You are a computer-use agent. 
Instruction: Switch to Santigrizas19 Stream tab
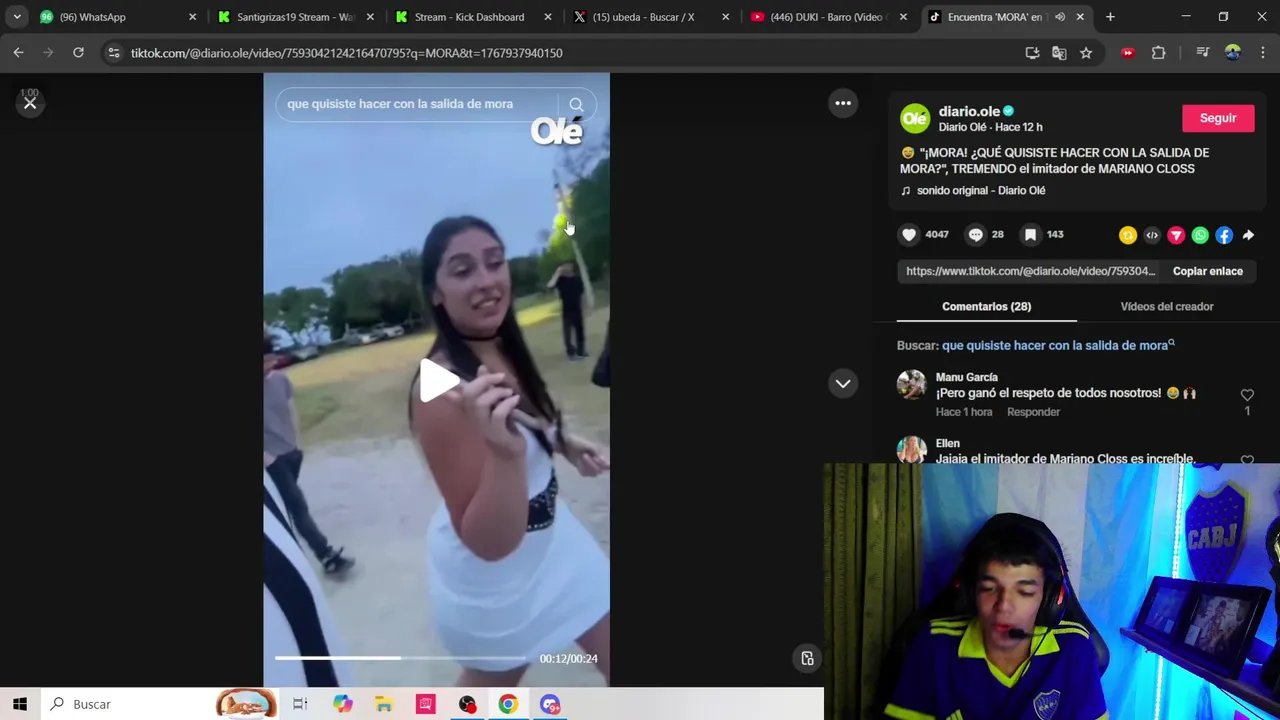click(295, 17)
